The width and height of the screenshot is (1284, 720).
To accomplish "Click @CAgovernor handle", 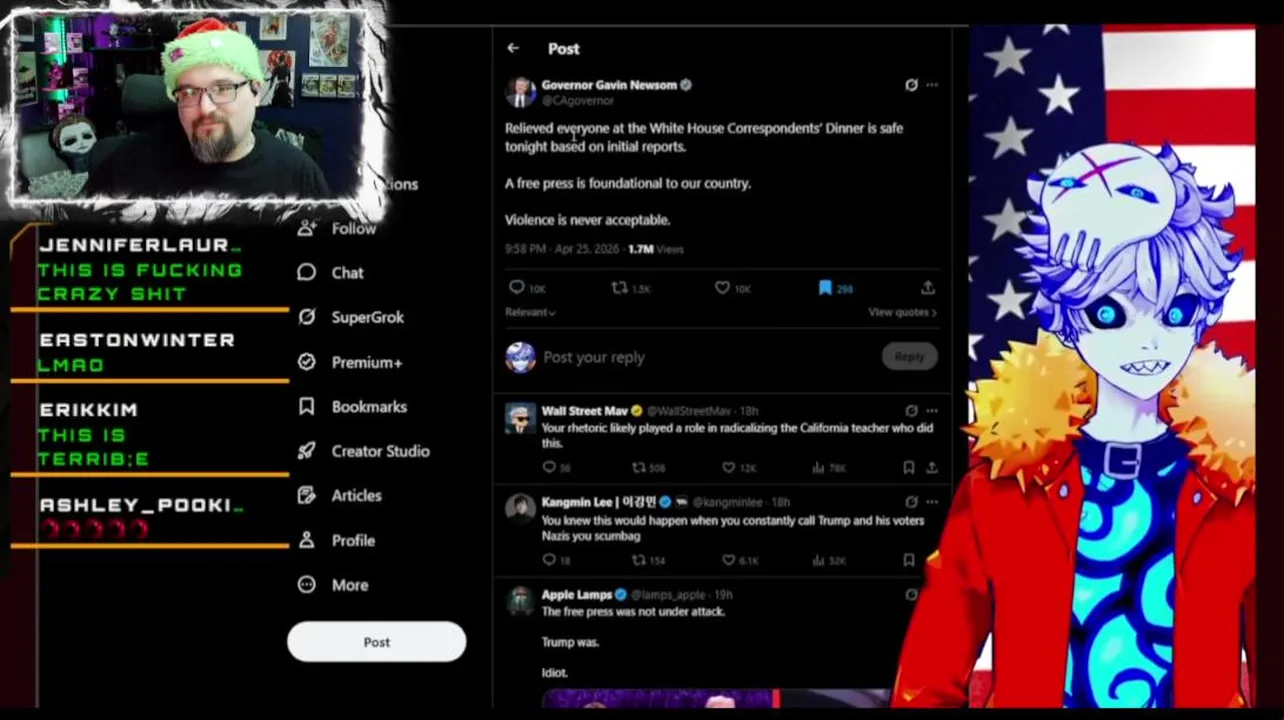I will (x=578, y=101).
